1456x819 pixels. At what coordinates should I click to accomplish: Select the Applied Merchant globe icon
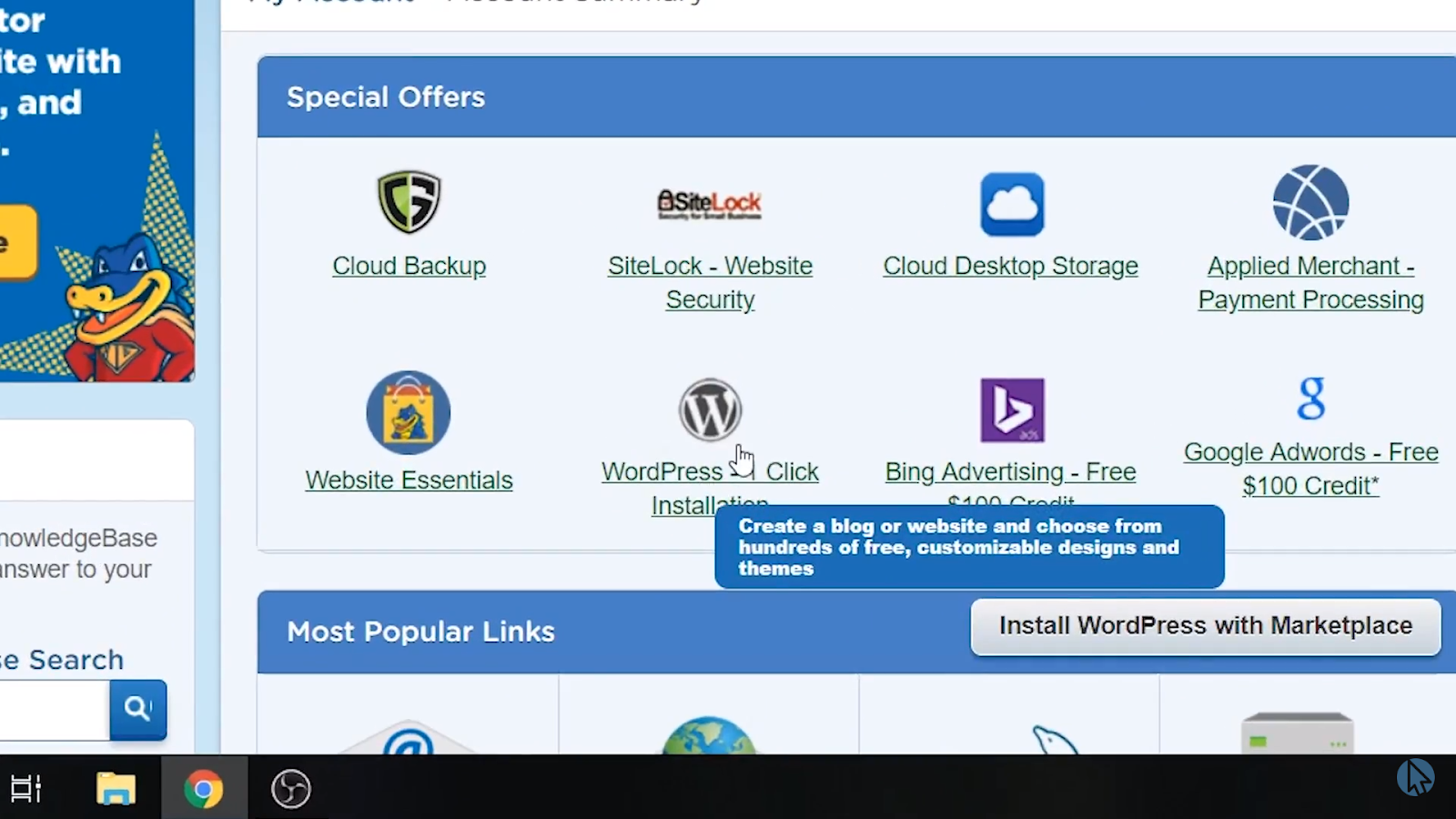point(1310,202)
